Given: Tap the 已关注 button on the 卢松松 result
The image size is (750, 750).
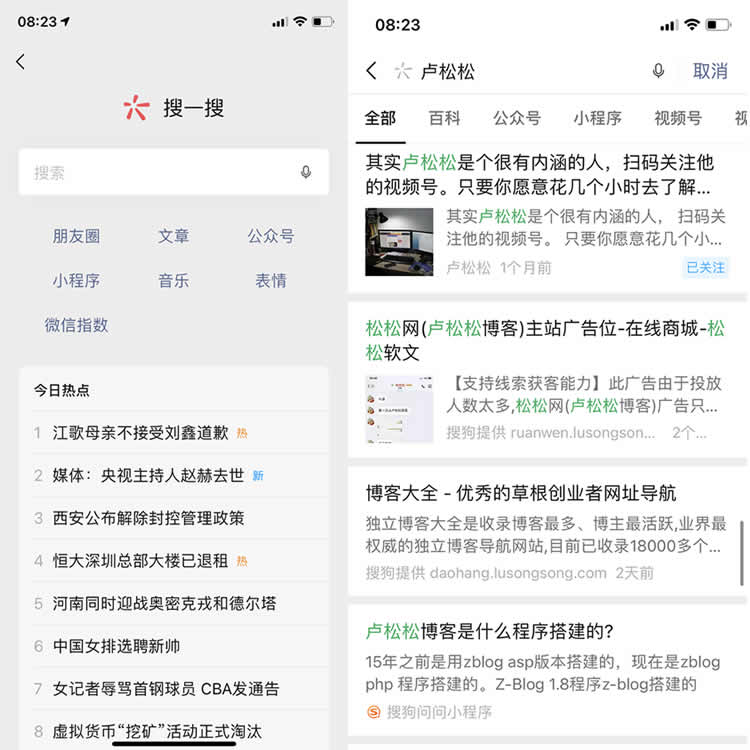Looking at the screenshot, I should pyautogui.click(x=706, y=268).
